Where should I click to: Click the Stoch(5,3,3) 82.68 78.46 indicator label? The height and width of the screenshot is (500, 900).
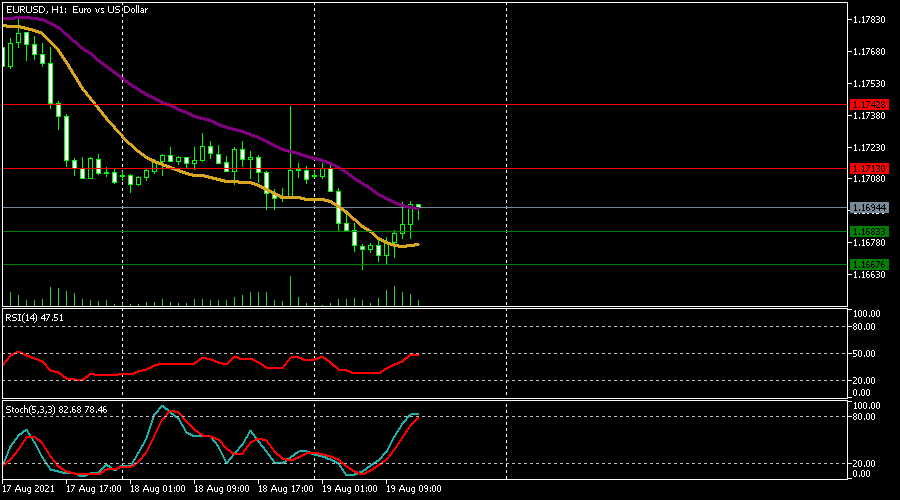[56, 410]
